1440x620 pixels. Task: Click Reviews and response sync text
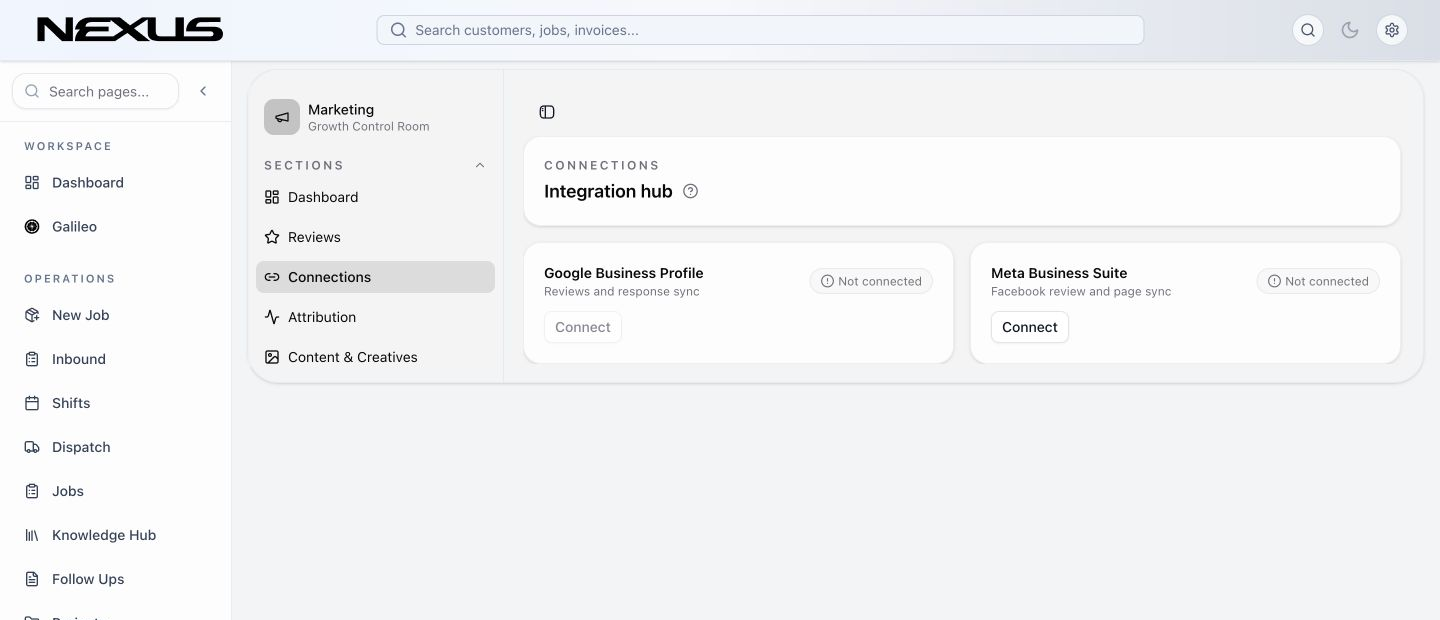(x=622, y=292)
